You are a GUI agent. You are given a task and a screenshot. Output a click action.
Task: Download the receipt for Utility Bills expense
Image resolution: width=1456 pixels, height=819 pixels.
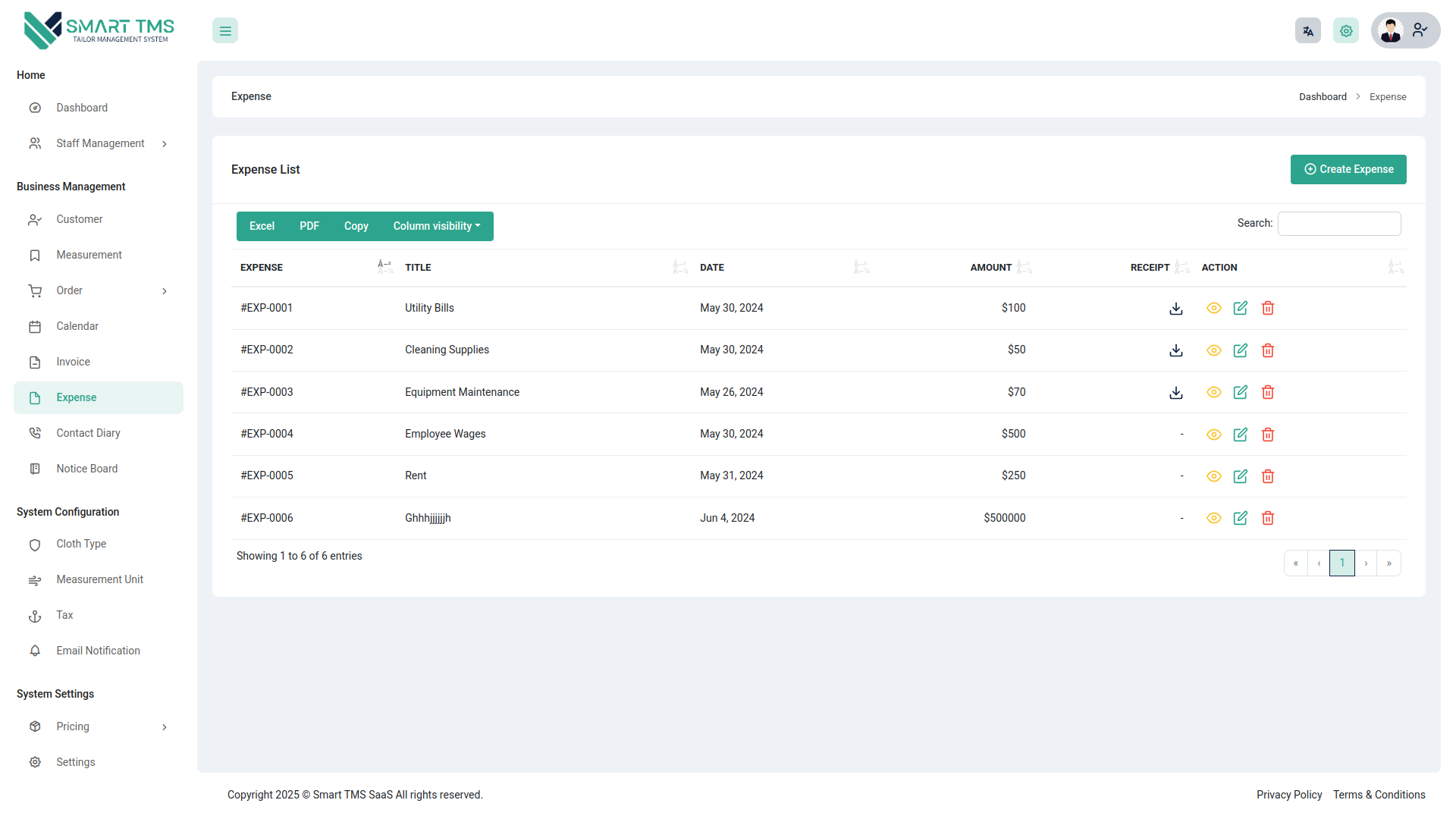coord(1175,309)
